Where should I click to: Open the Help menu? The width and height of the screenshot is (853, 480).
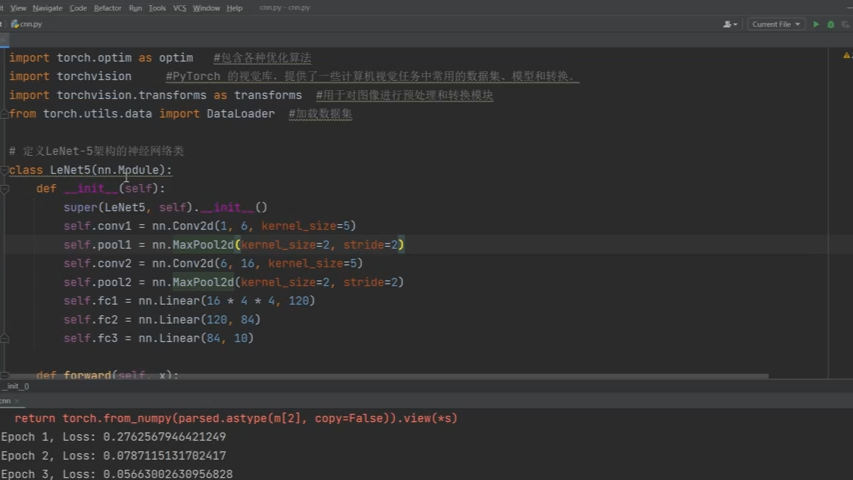(234, 8)
